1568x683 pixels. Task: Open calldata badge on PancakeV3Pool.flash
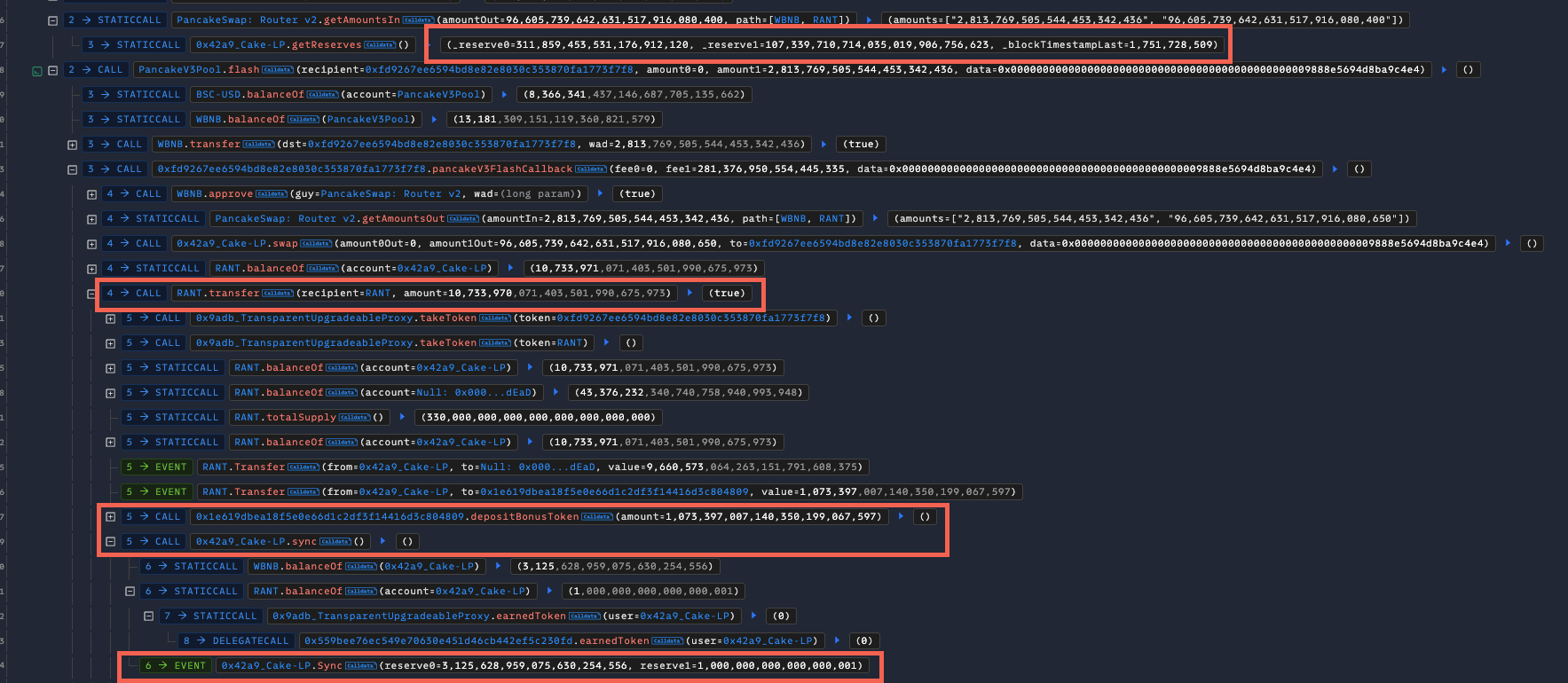[277, 69]
